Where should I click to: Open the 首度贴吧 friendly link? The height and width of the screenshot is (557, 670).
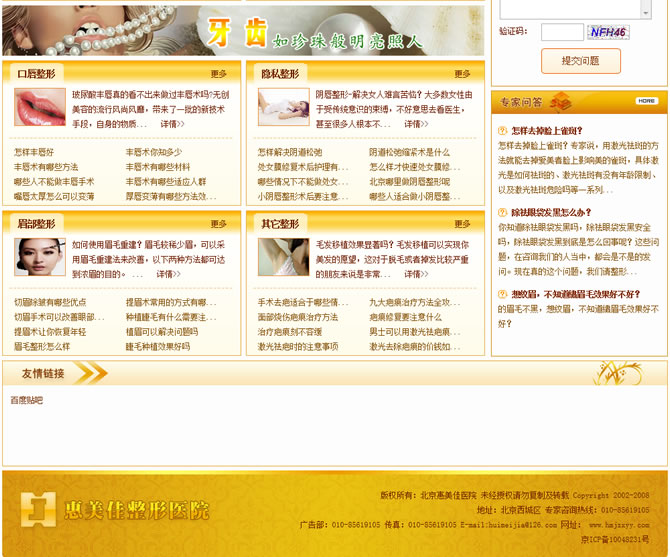27,400
